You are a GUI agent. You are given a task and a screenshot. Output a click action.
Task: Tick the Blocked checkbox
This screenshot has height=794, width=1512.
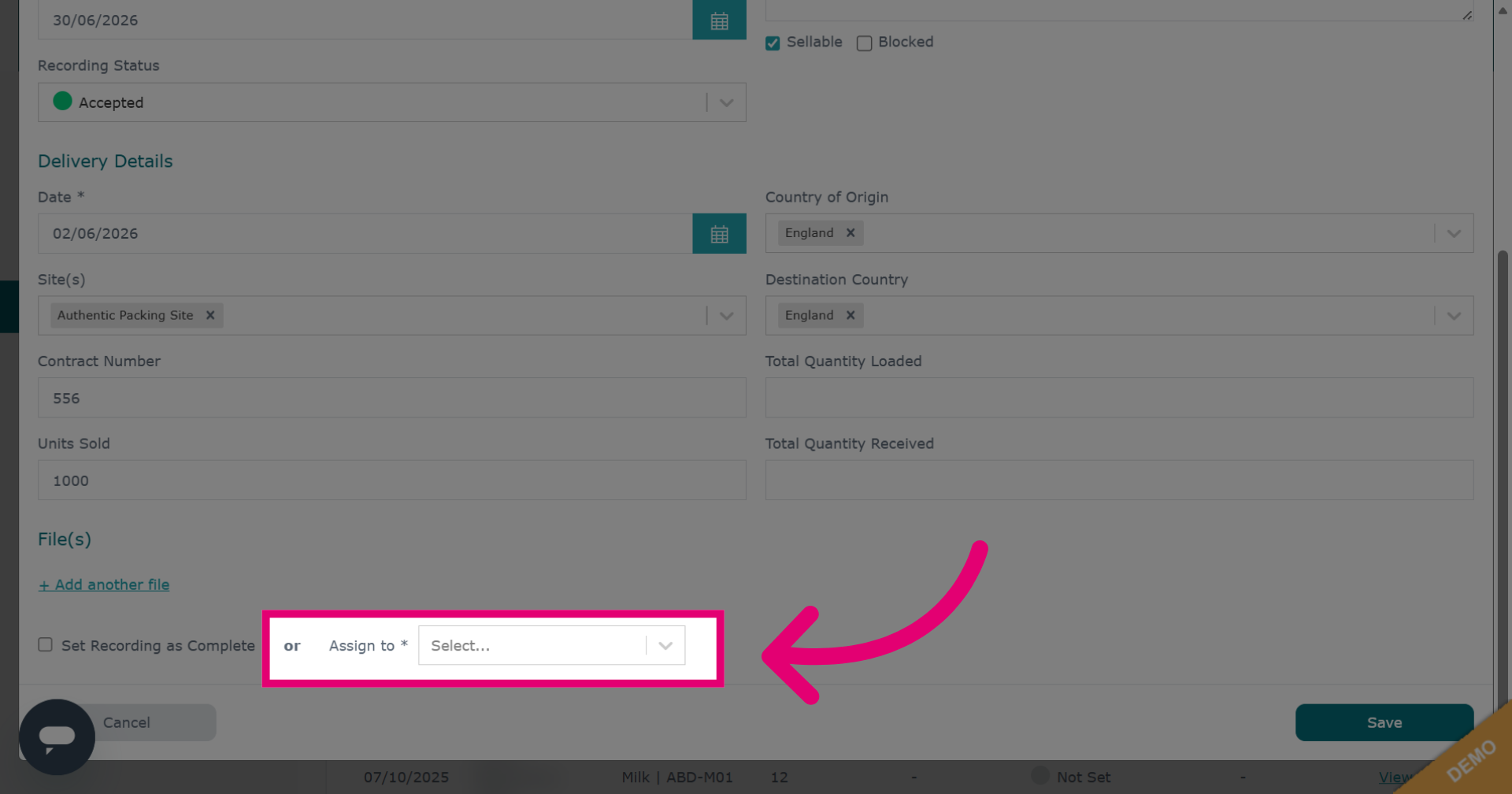[x=864, y=43]
